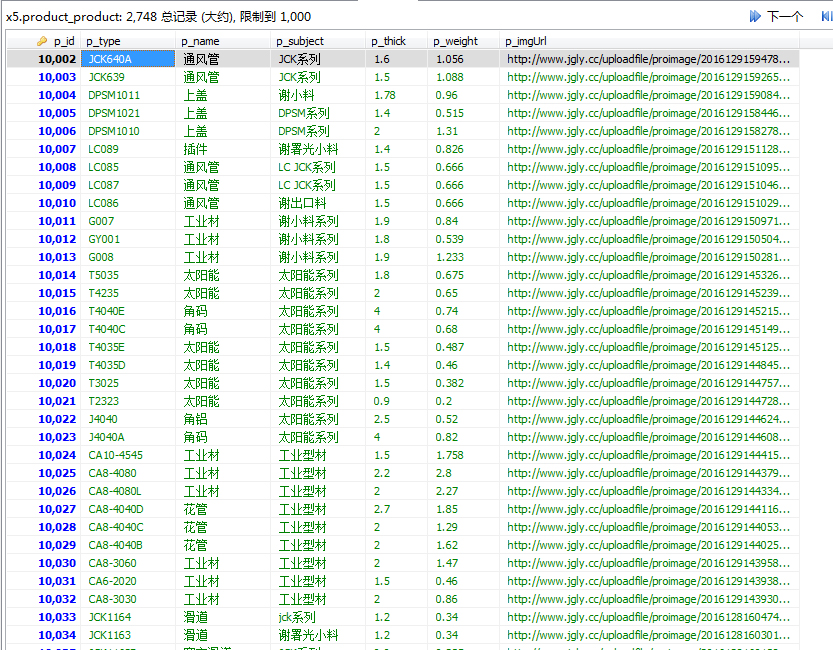Select the CA8-3060 cell
Viewport: 833px width, 650px height.
click(x=128, y=563)
